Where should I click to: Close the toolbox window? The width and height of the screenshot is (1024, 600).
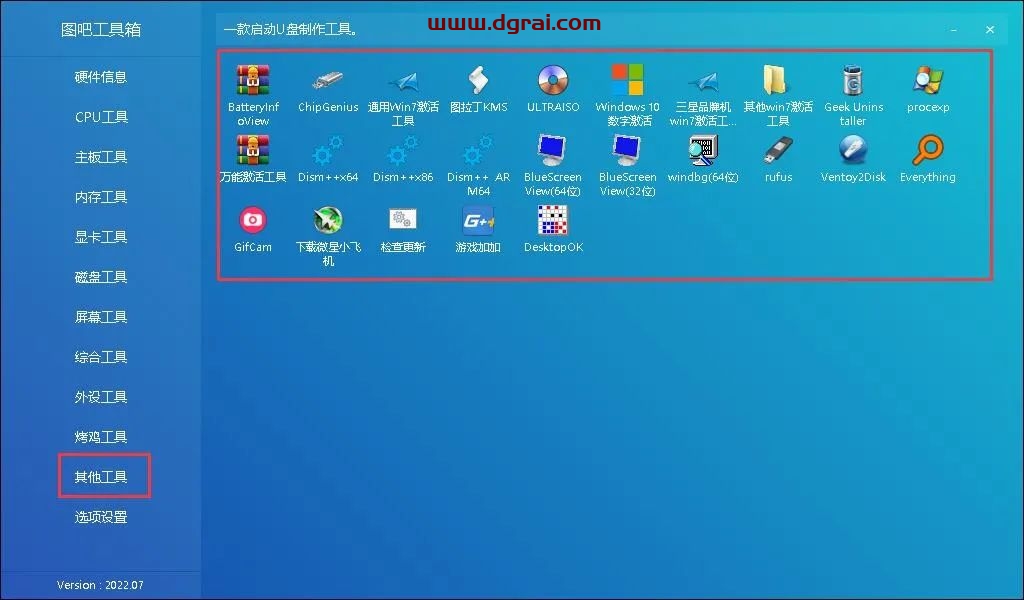(990, 29)
